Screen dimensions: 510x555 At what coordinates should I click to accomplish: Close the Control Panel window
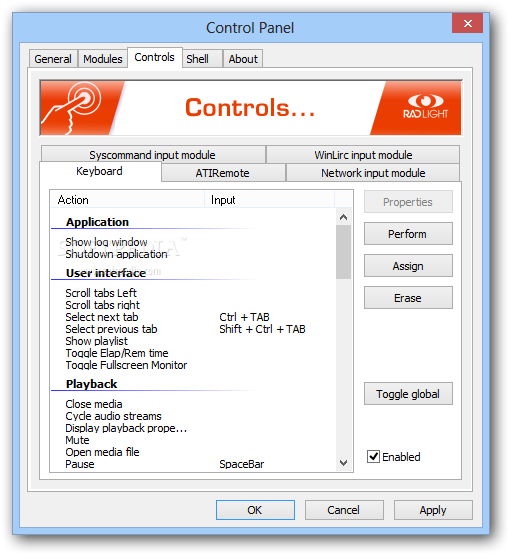click(468, 23)
